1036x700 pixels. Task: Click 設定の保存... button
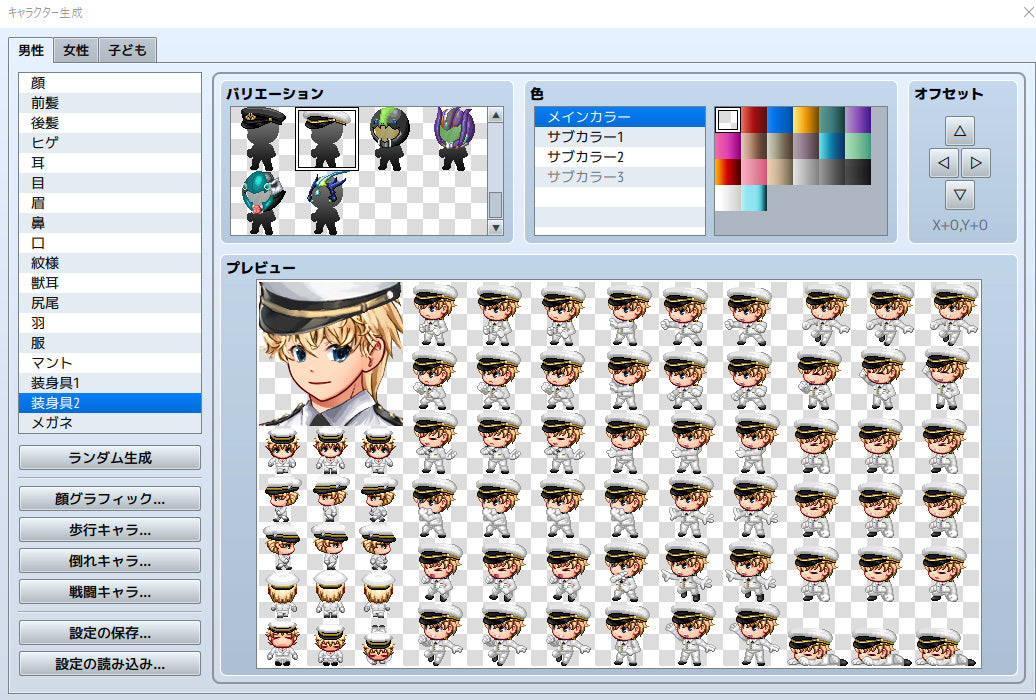click(x=110, y=633)
